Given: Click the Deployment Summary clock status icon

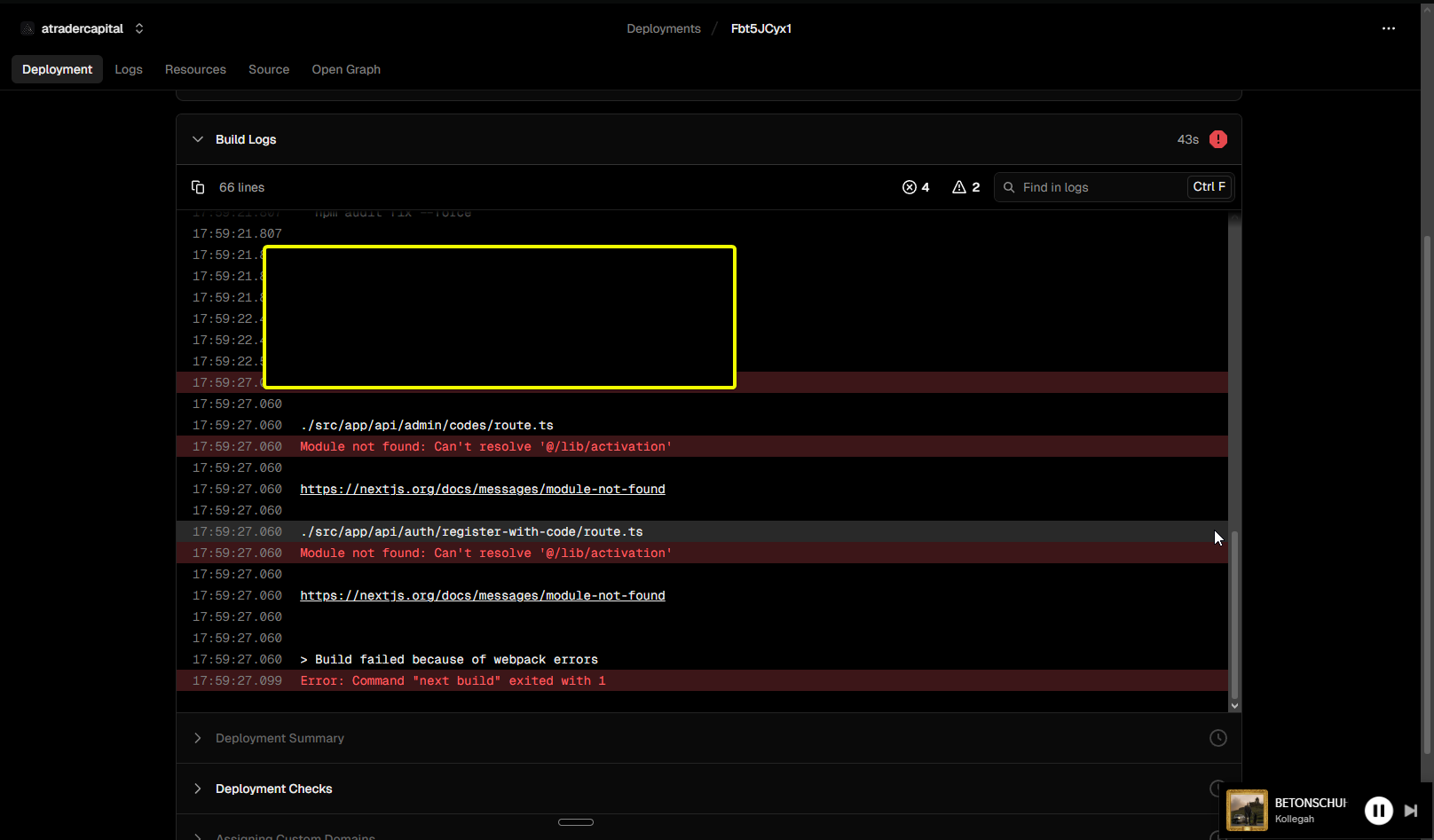Looking at the screenshot, I should pyautogui.click(x=1218, y=738).
